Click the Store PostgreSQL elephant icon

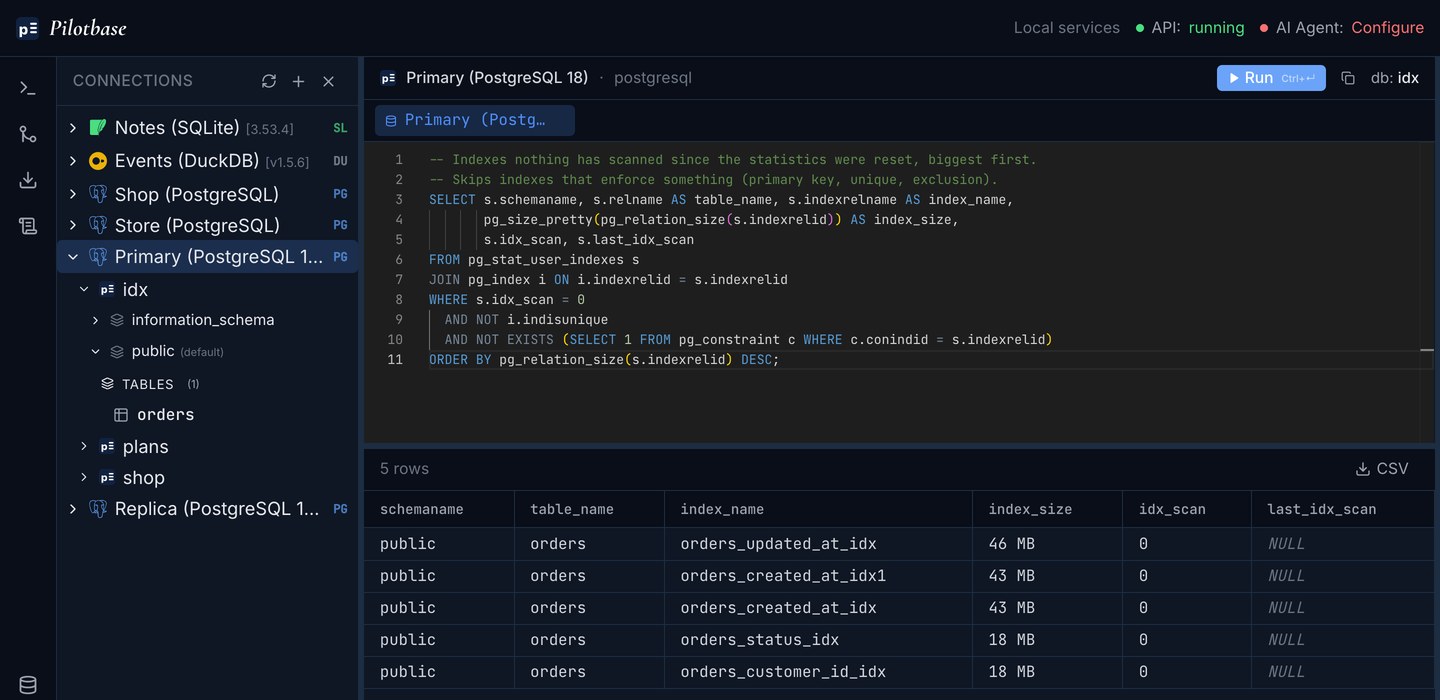pos(97,225)
